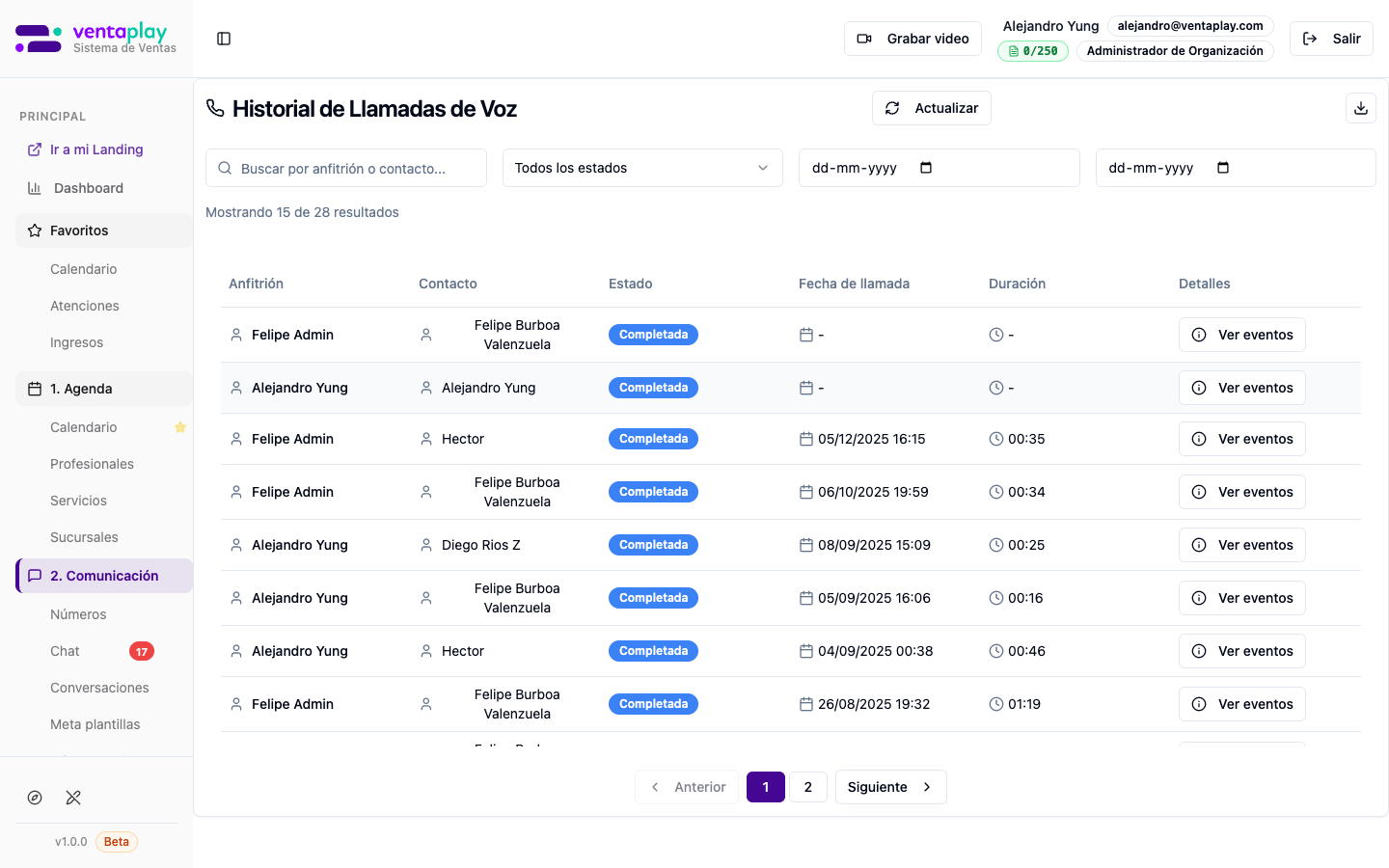Click the compass icon in sidebar footer
Image resolution: width=1389 pixels, height=868 pixels.
(35, 798)
